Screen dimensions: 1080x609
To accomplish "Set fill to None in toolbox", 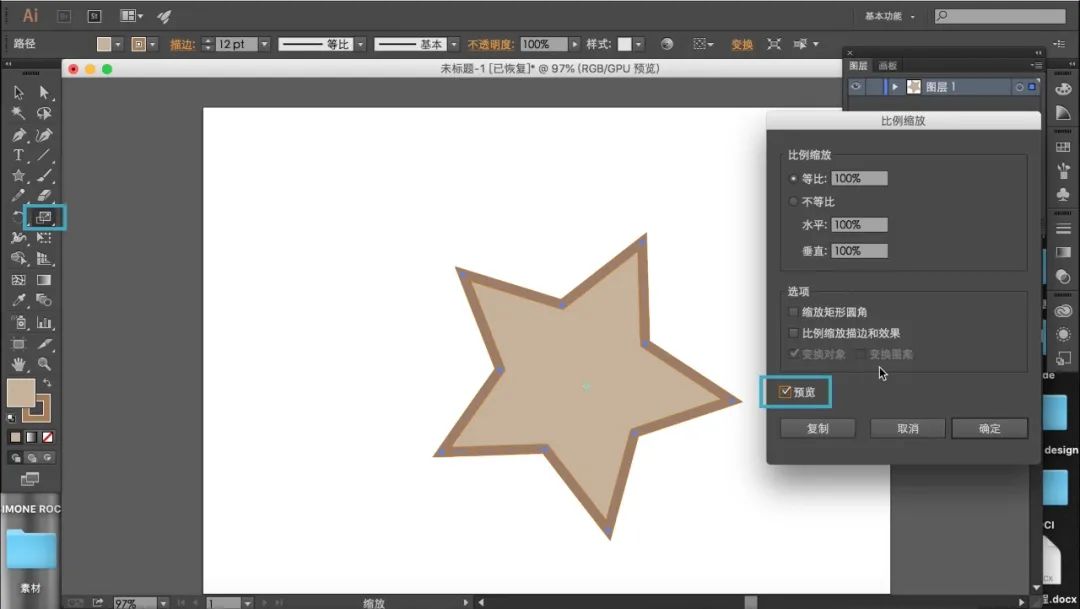I will pos(48,437).
